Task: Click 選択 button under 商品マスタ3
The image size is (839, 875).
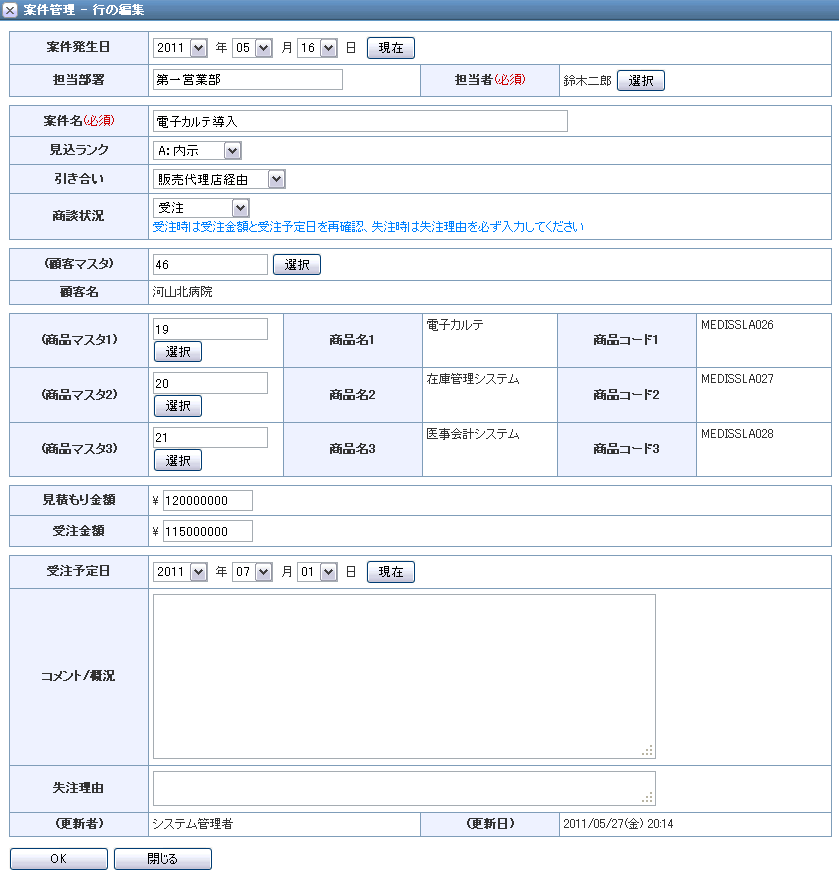Action: (x=177, y=460)
